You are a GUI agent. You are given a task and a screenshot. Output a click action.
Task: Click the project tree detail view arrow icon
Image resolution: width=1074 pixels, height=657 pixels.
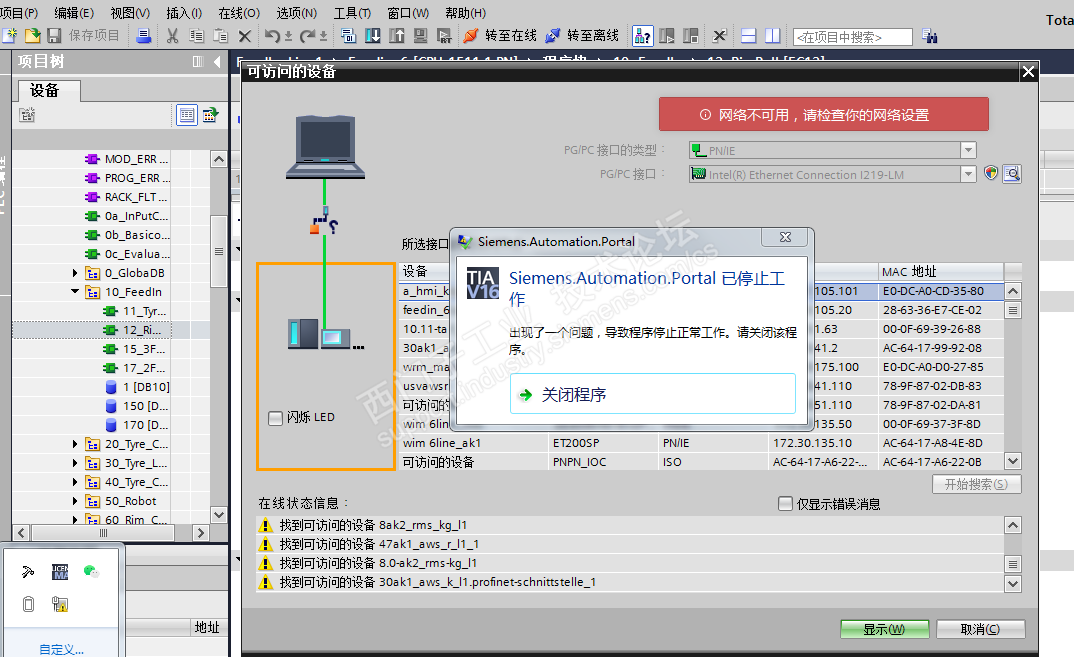click(x=210, y=115)
